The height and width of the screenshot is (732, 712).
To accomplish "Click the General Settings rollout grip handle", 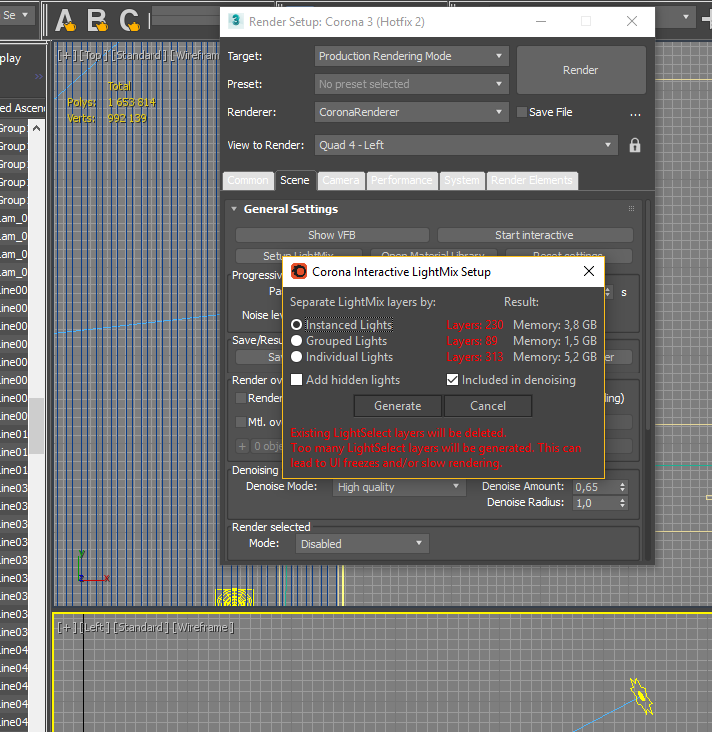I will [x=631, y=209].
